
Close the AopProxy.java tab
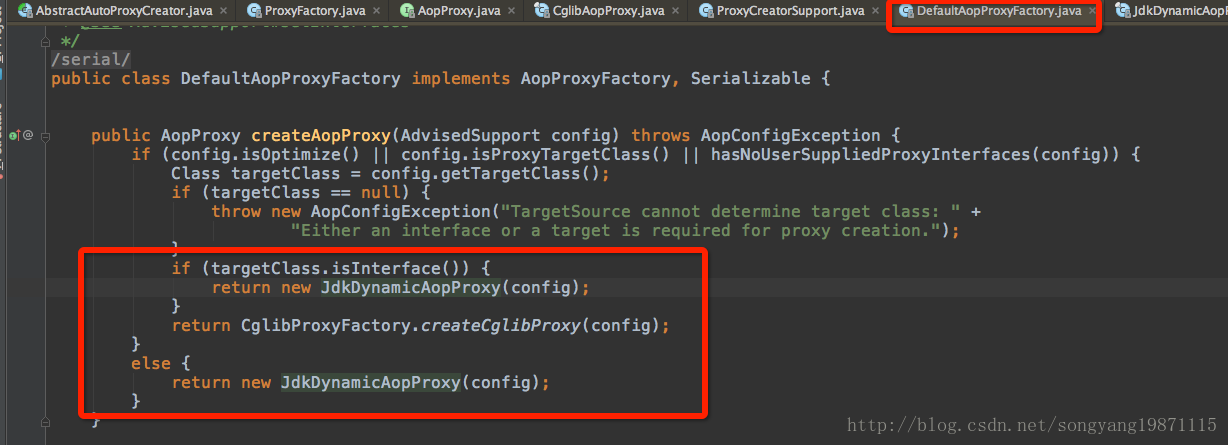pyautogui.click(x=512, y=11)
